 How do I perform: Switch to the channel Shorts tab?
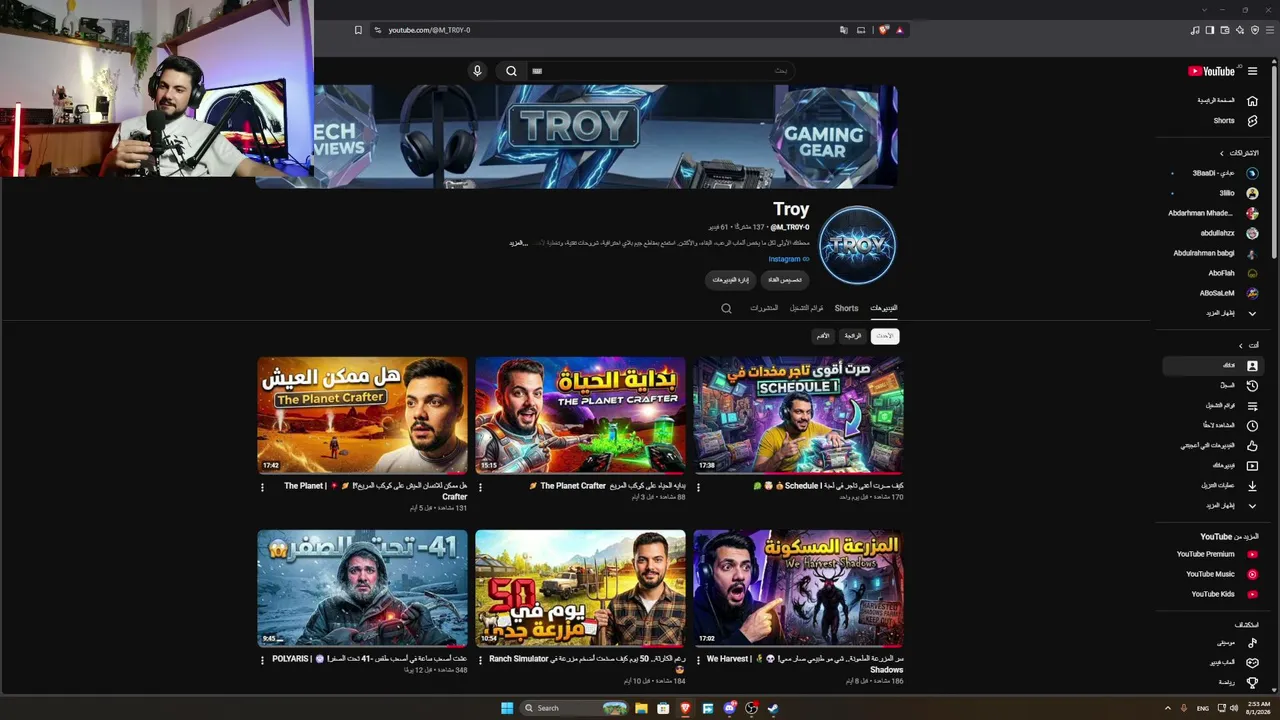(846, 308)
